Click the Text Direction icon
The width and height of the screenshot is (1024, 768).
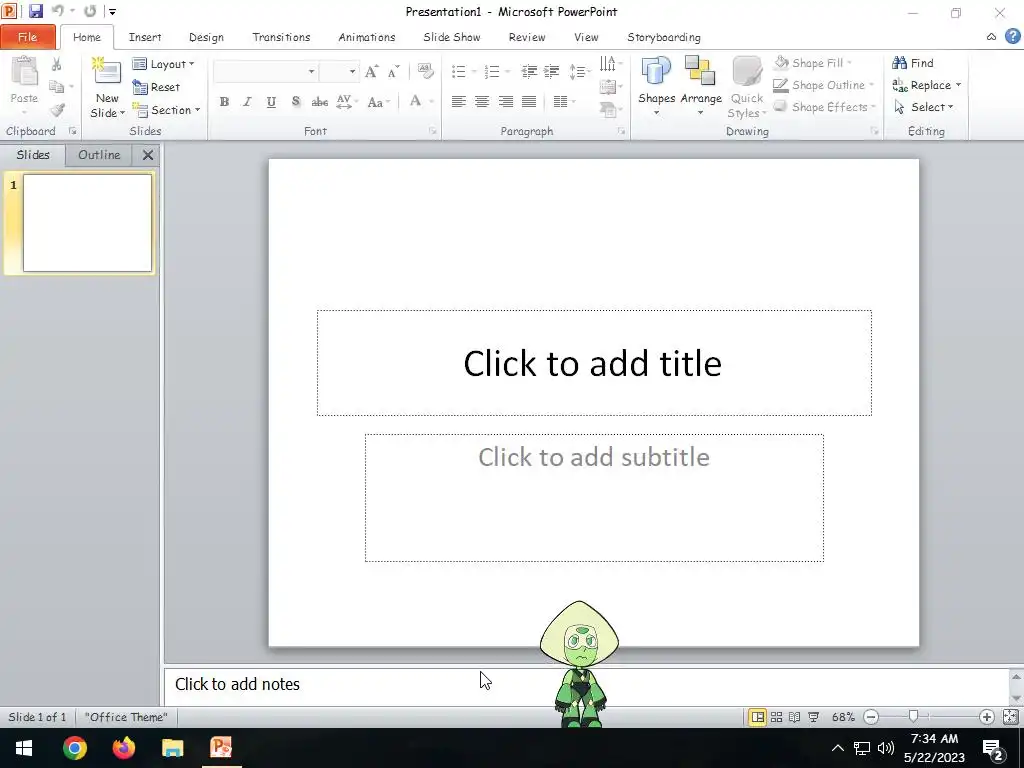608,64
